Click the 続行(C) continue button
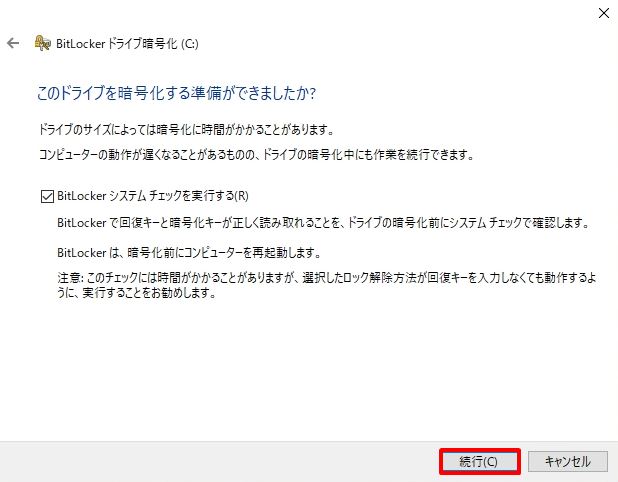Image resolution: width=618 pixels, height=482 pixels. tap(479, 461)
